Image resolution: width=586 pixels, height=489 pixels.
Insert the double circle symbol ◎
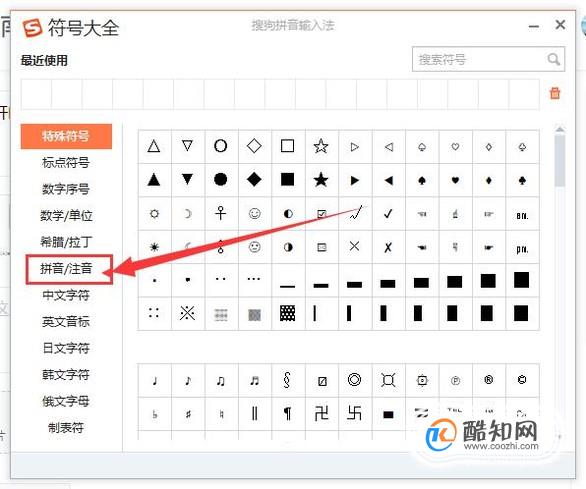click(x=354, y=380)
